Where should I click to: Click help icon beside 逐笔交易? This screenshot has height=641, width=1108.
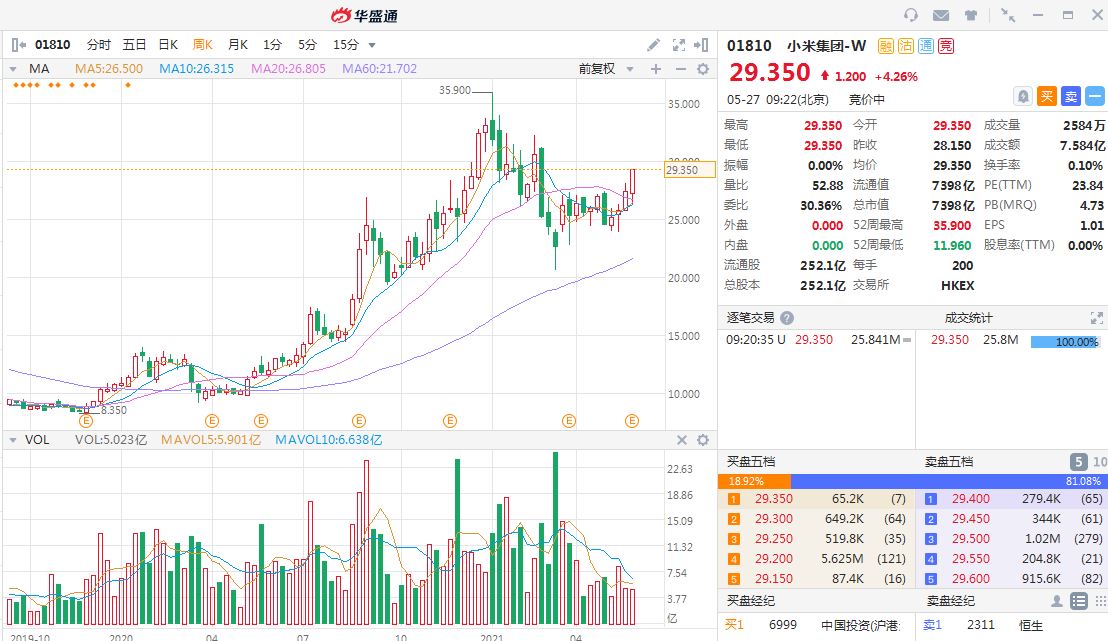[x=787, y=318]
